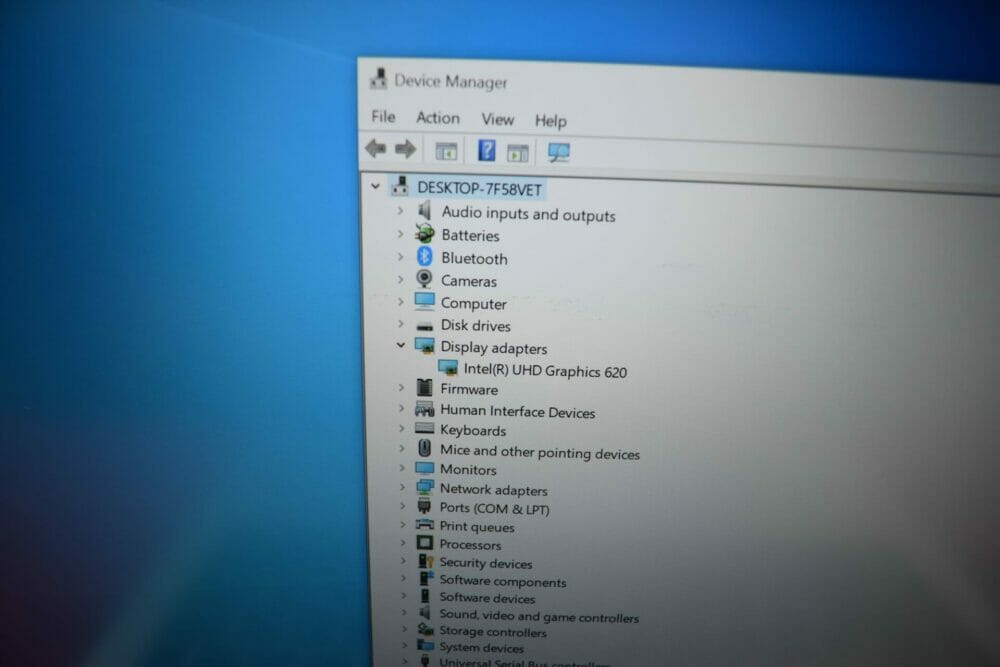The width and height of the screenshot is (1000, 667).
Task: Expand the arrow next to Audio inputs and outputs
Action: click(x=401, y=210)
